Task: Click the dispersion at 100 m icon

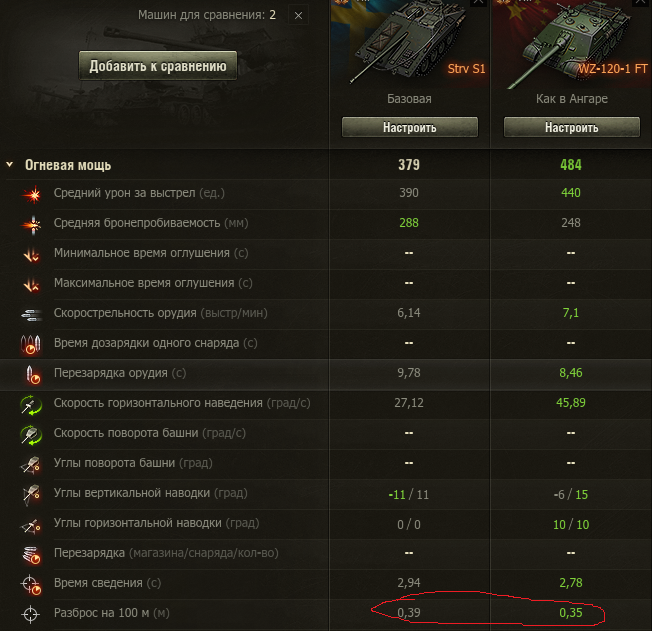Action: [x=30, y=613]
